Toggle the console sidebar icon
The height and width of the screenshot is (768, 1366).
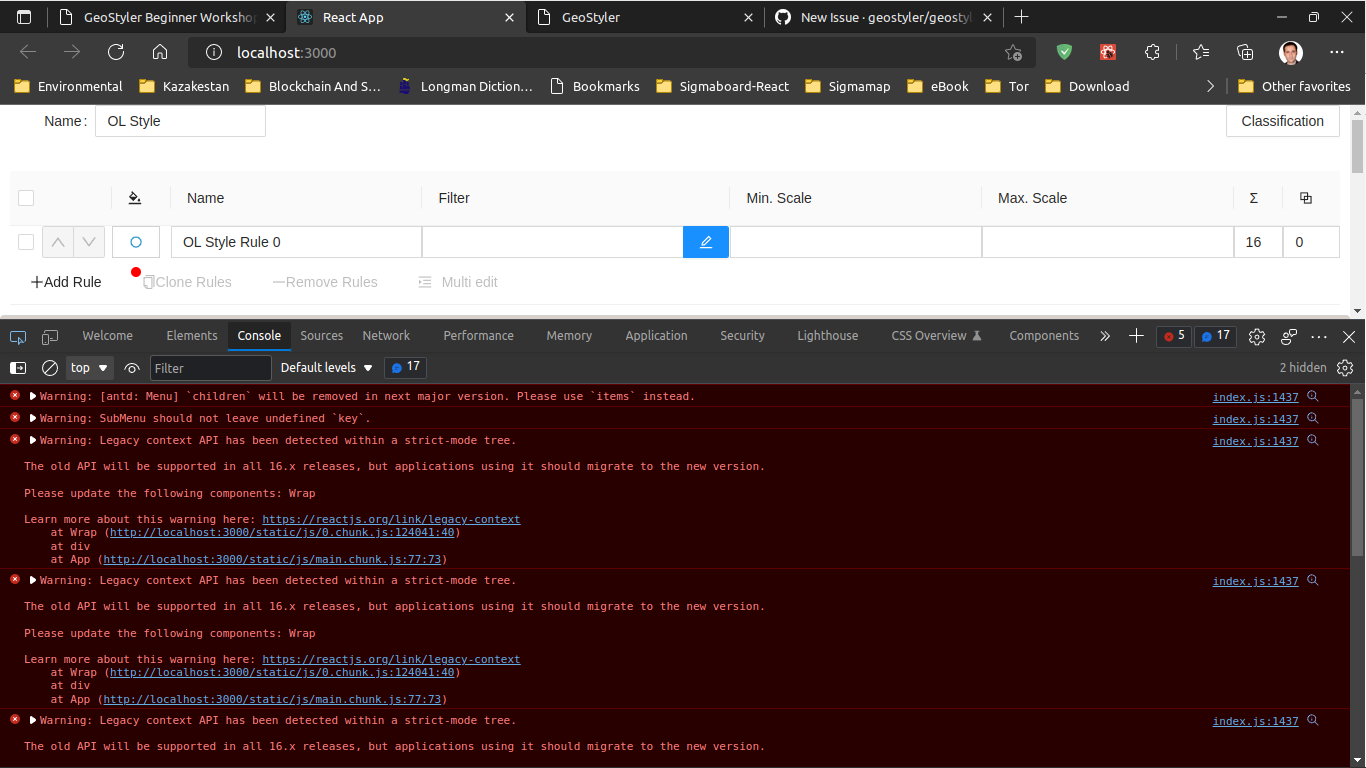(17, 368)
